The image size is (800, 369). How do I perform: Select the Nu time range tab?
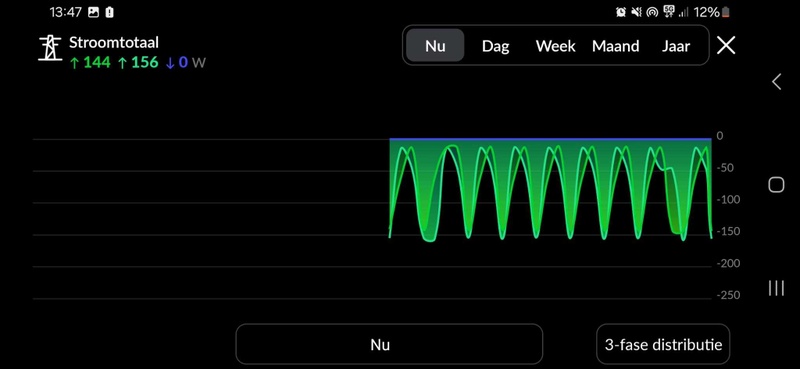point(435,45)
